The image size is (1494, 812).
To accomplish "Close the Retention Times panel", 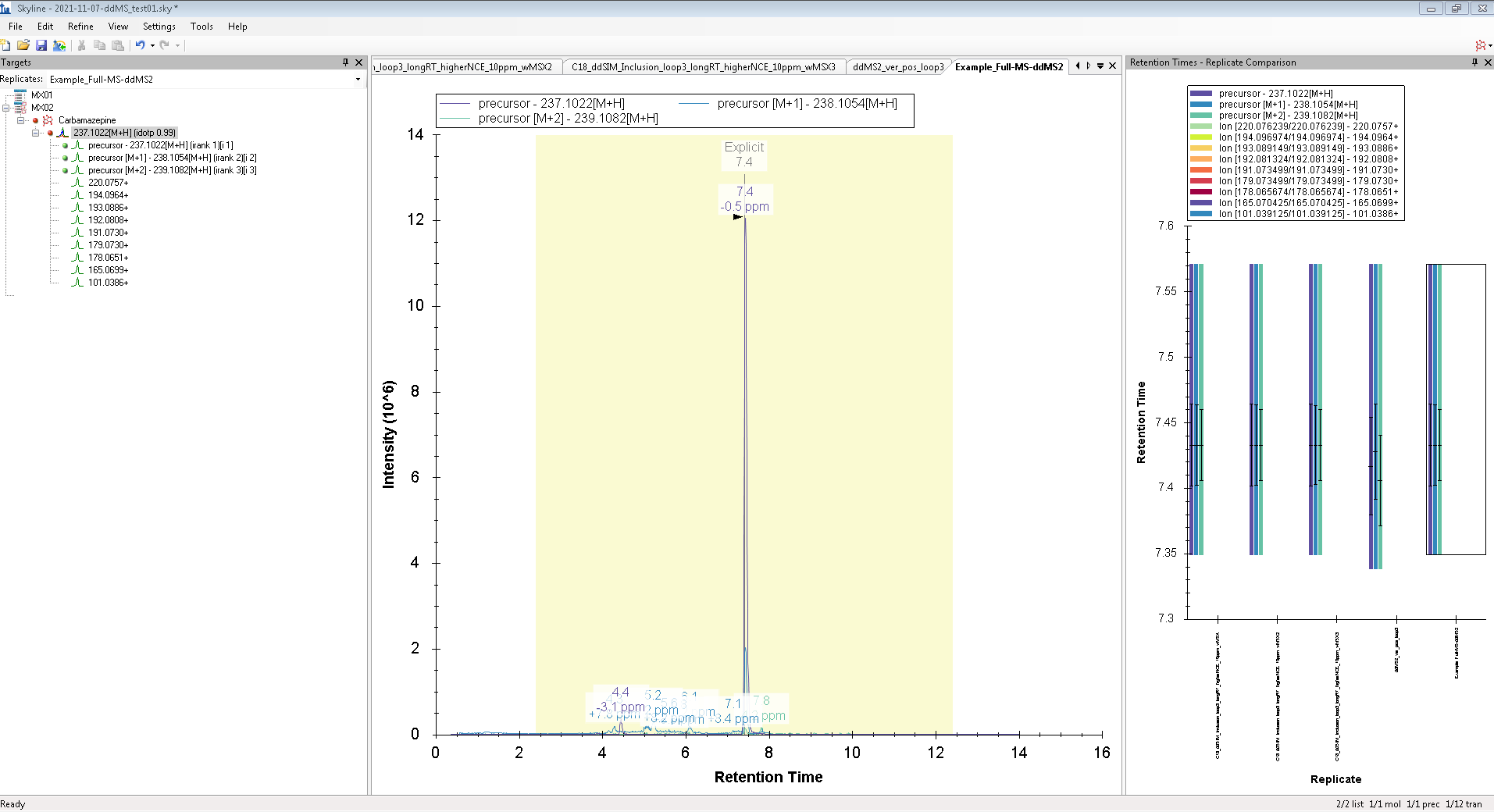I will point(1488,62).
